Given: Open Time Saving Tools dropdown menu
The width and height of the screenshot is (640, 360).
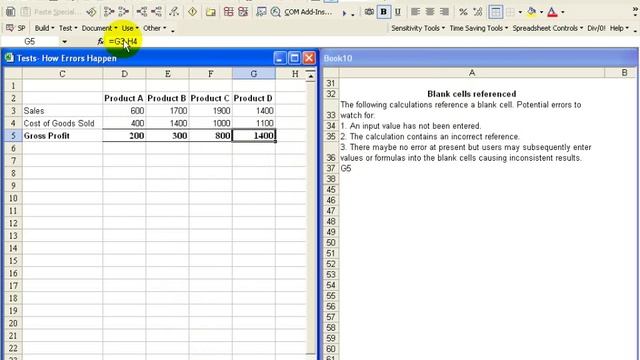Looking at the screenshot, I should (478, 28).
